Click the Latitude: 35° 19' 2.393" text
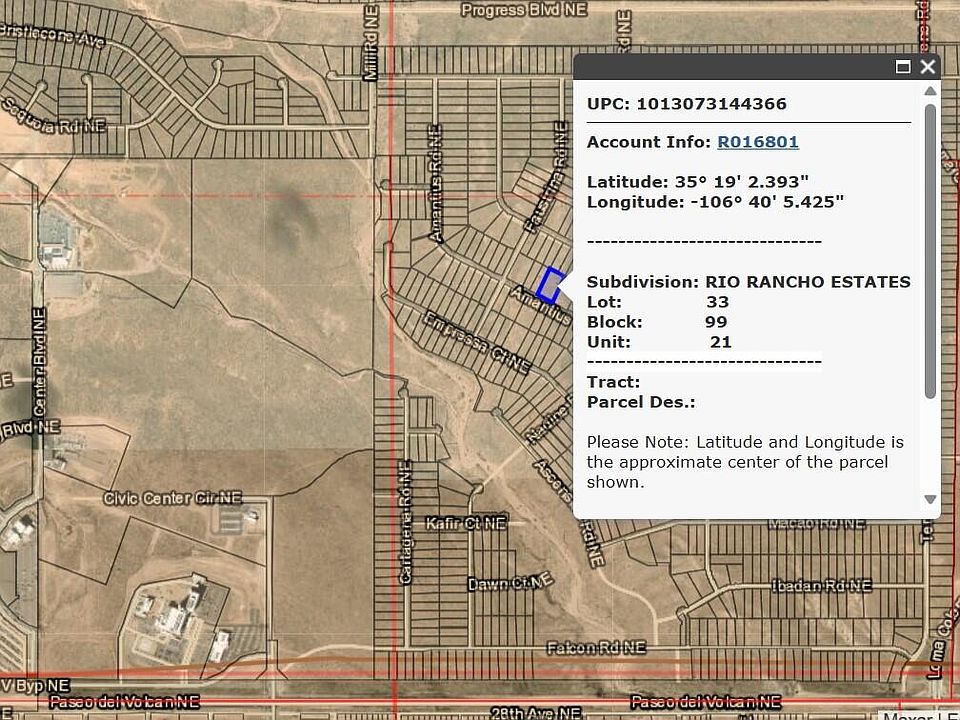960x720 pixels. coord(697,182)
